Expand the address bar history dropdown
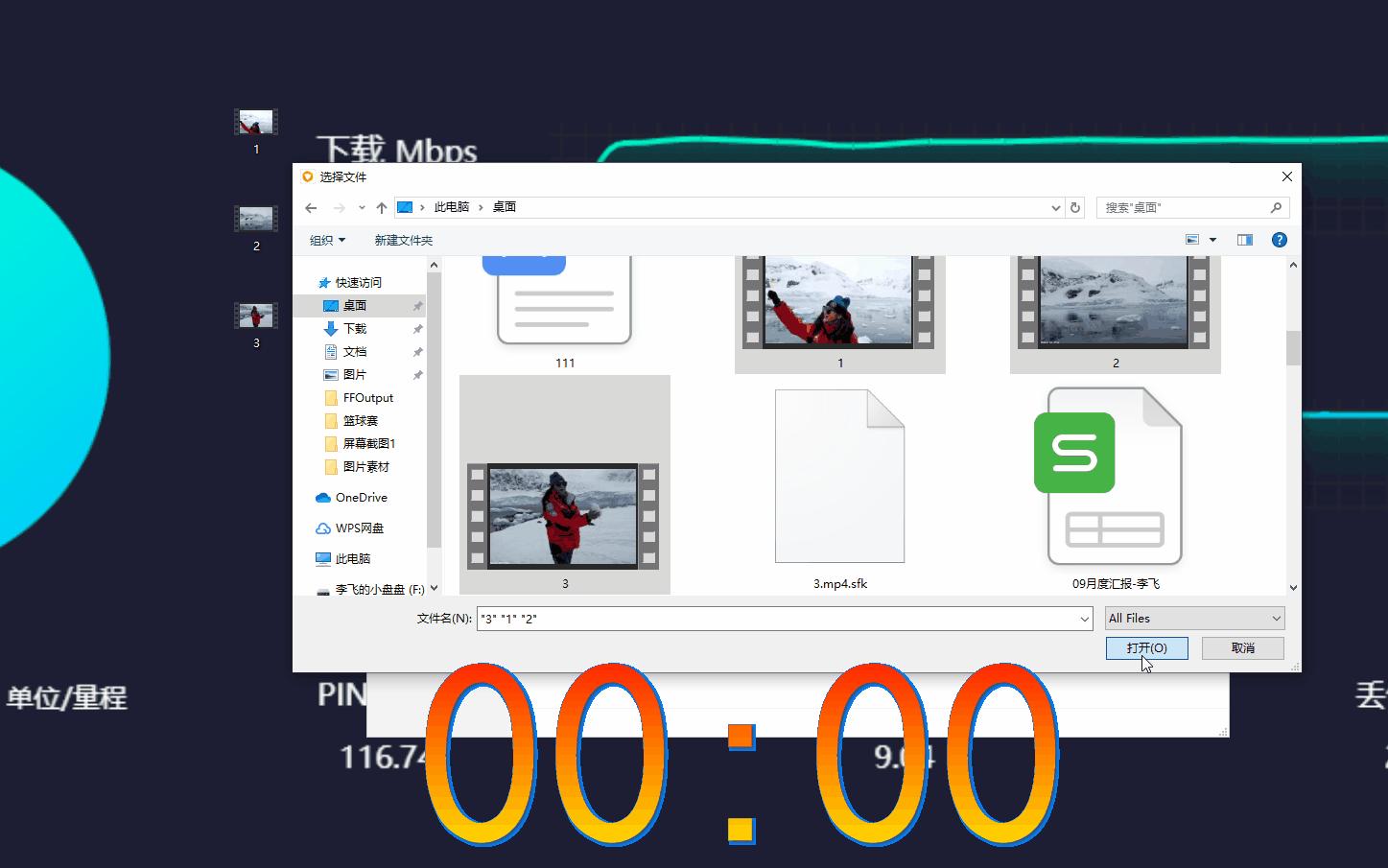 coord(1056,208)
